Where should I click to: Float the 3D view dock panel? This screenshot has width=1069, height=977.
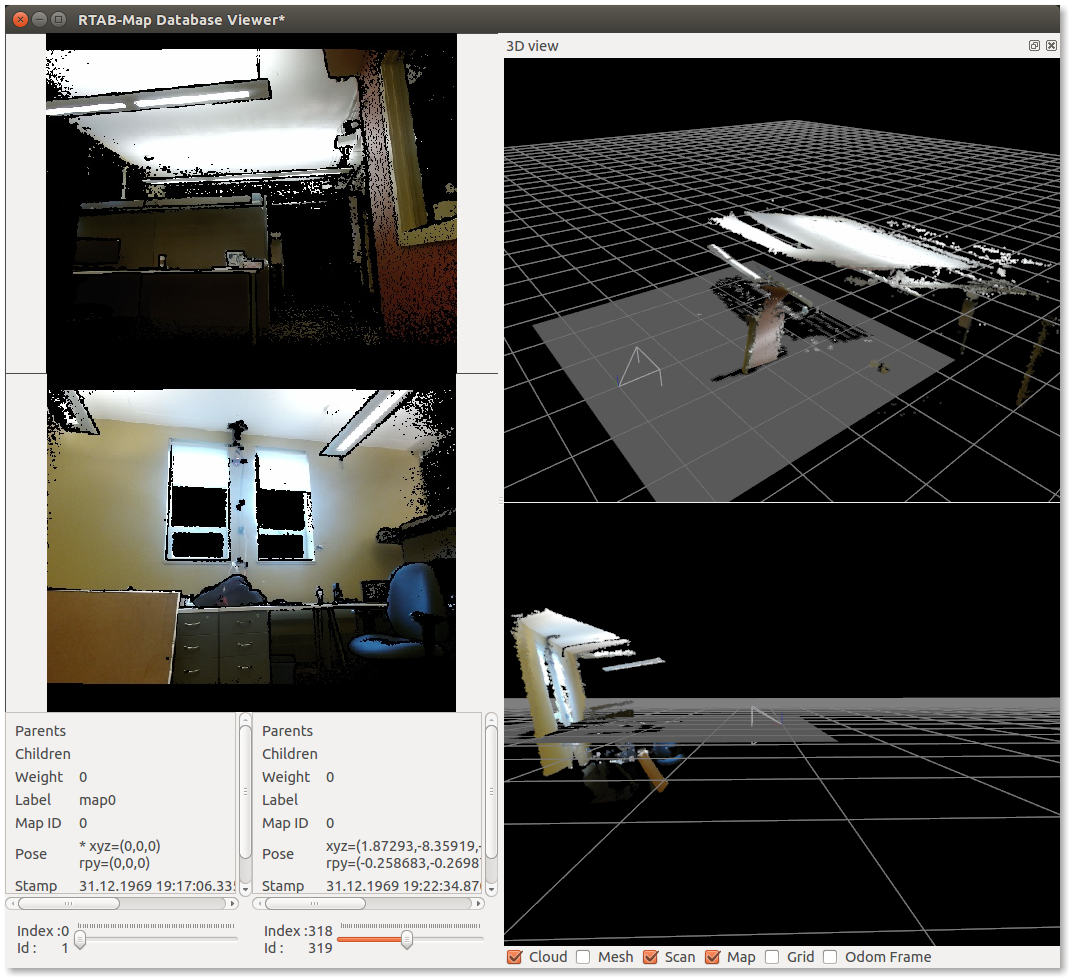pyautogui.click(x=1035, y=46)
